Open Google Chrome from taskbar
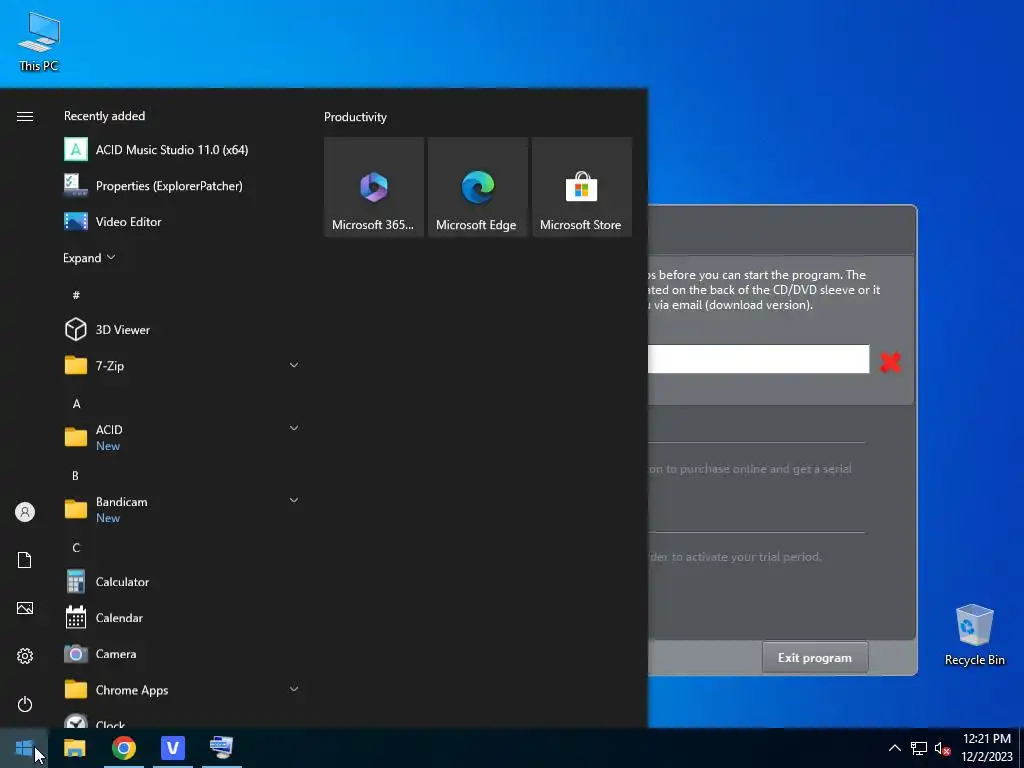1024x768 pixels. (123, 748)
